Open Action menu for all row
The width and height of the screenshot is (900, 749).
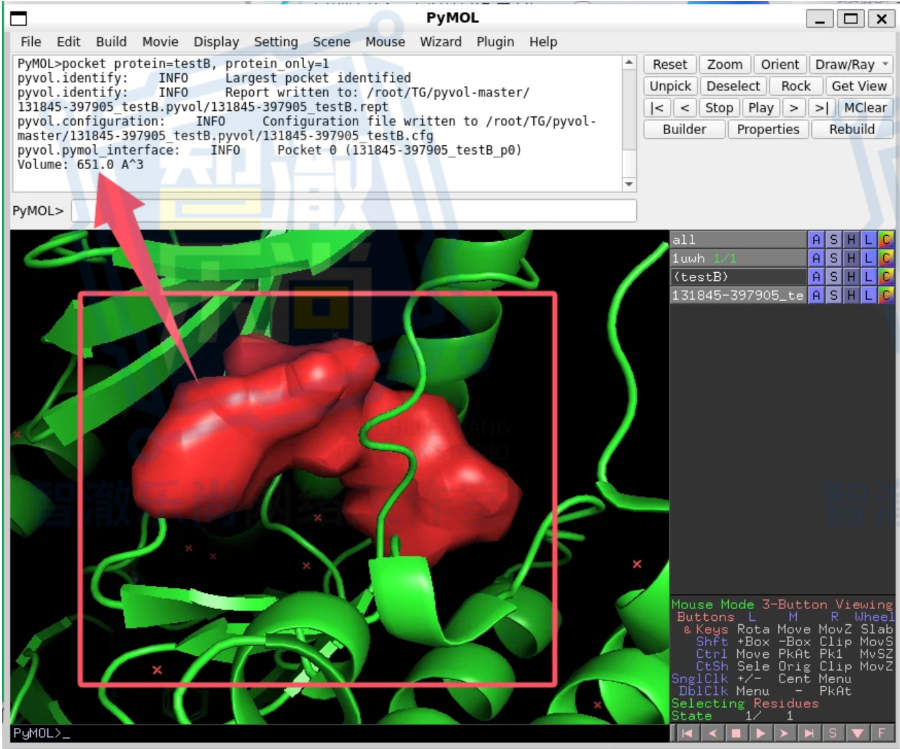pos(816,239)
